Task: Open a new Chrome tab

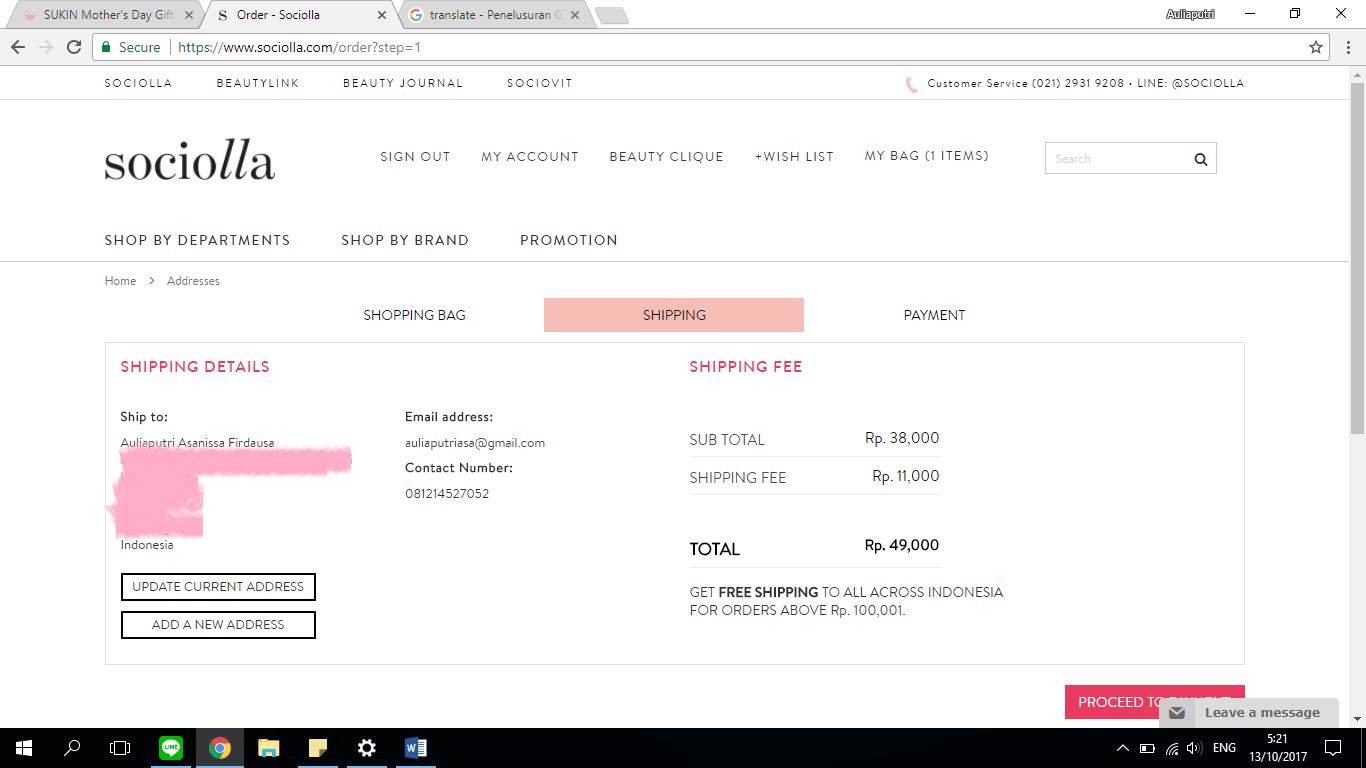Action: (x=611, y=15)
